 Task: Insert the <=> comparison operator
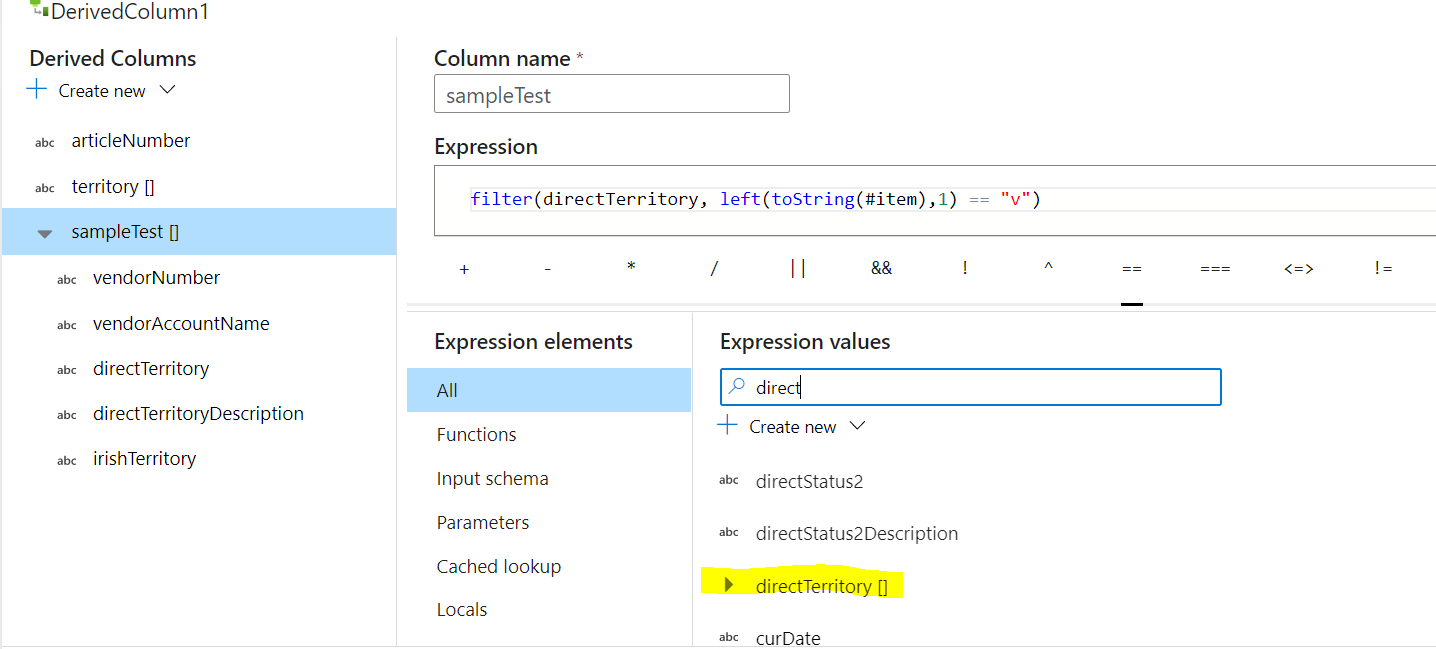(1298, 269)
